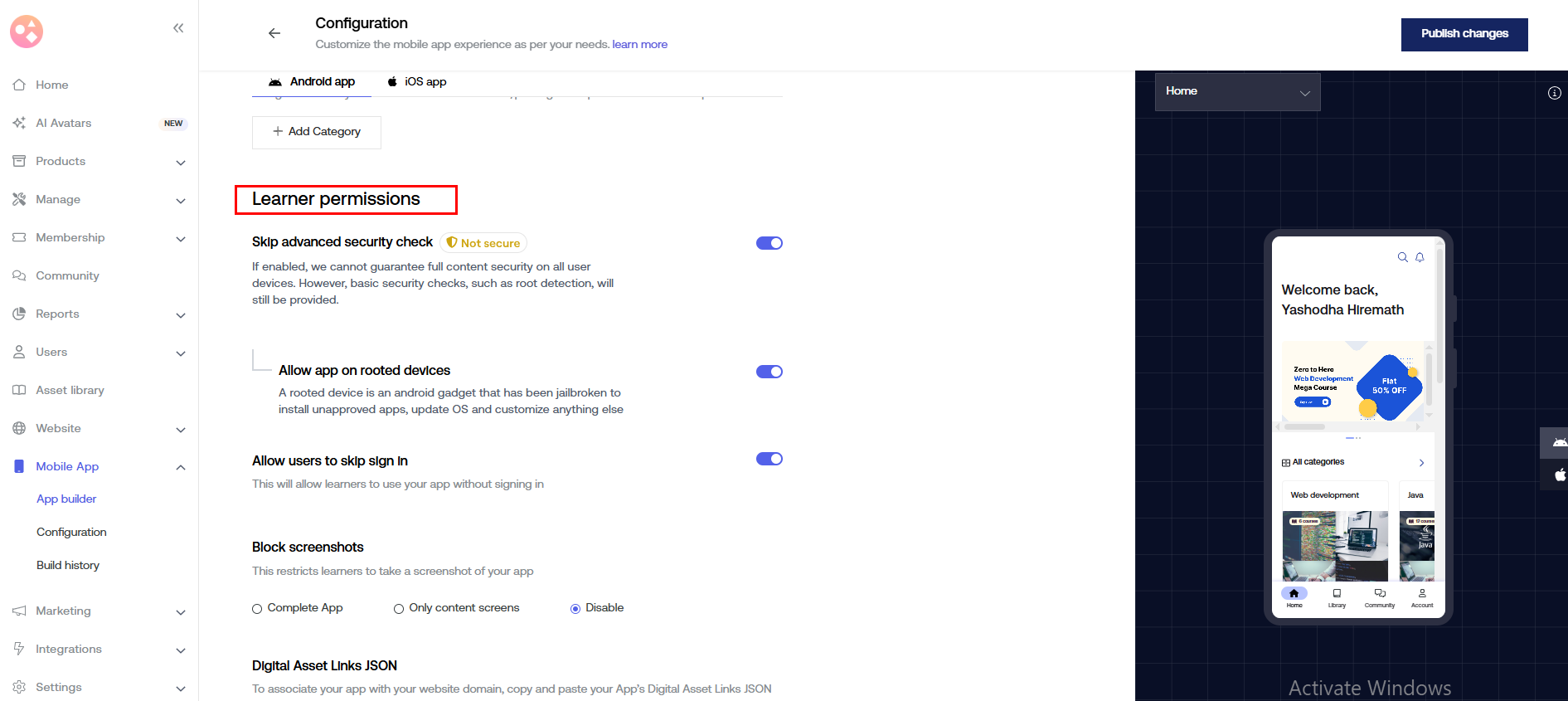The width and height of the screenshot is (1568, 701).
Task: Switch to the iOS app tab
Action: [x=417, y=82]
